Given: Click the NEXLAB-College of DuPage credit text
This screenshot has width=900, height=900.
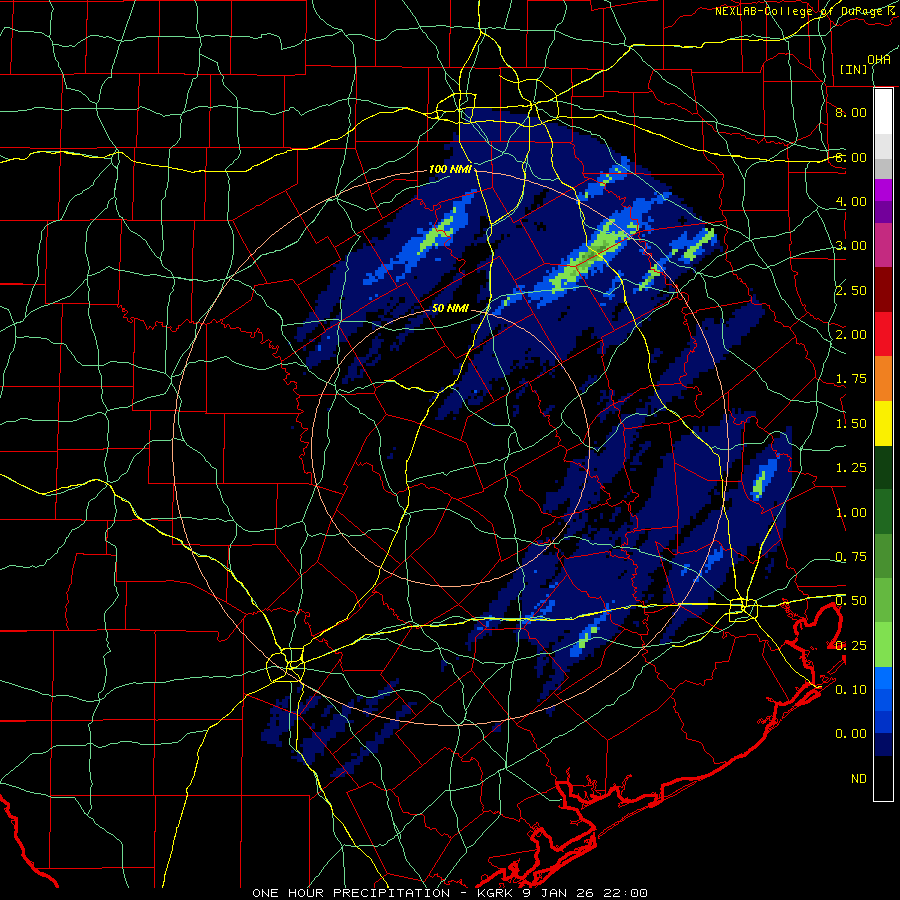Looking at the screenshot, I should [806, 11].
